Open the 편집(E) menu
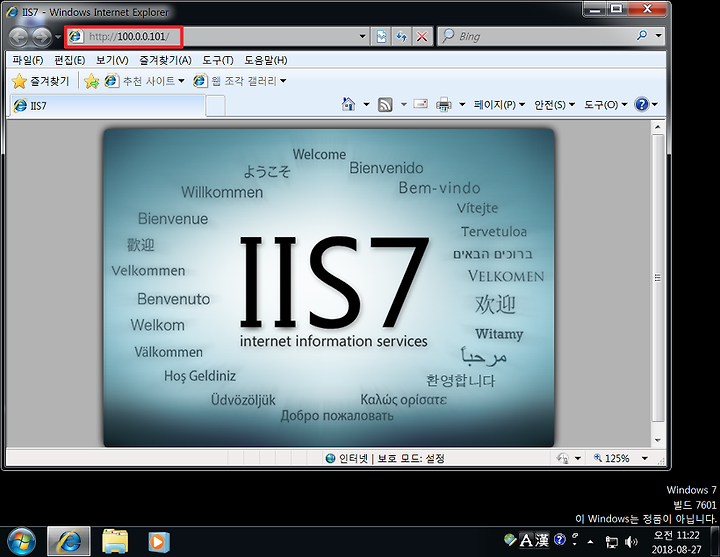This screenshot has width=720, height=557. (69, 60)
